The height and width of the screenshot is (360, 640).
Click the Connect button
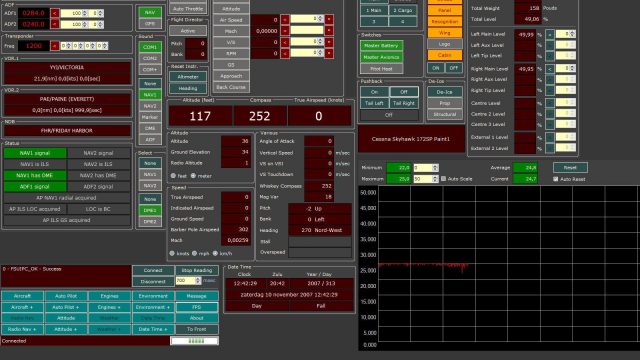click(x=153, y=270)
